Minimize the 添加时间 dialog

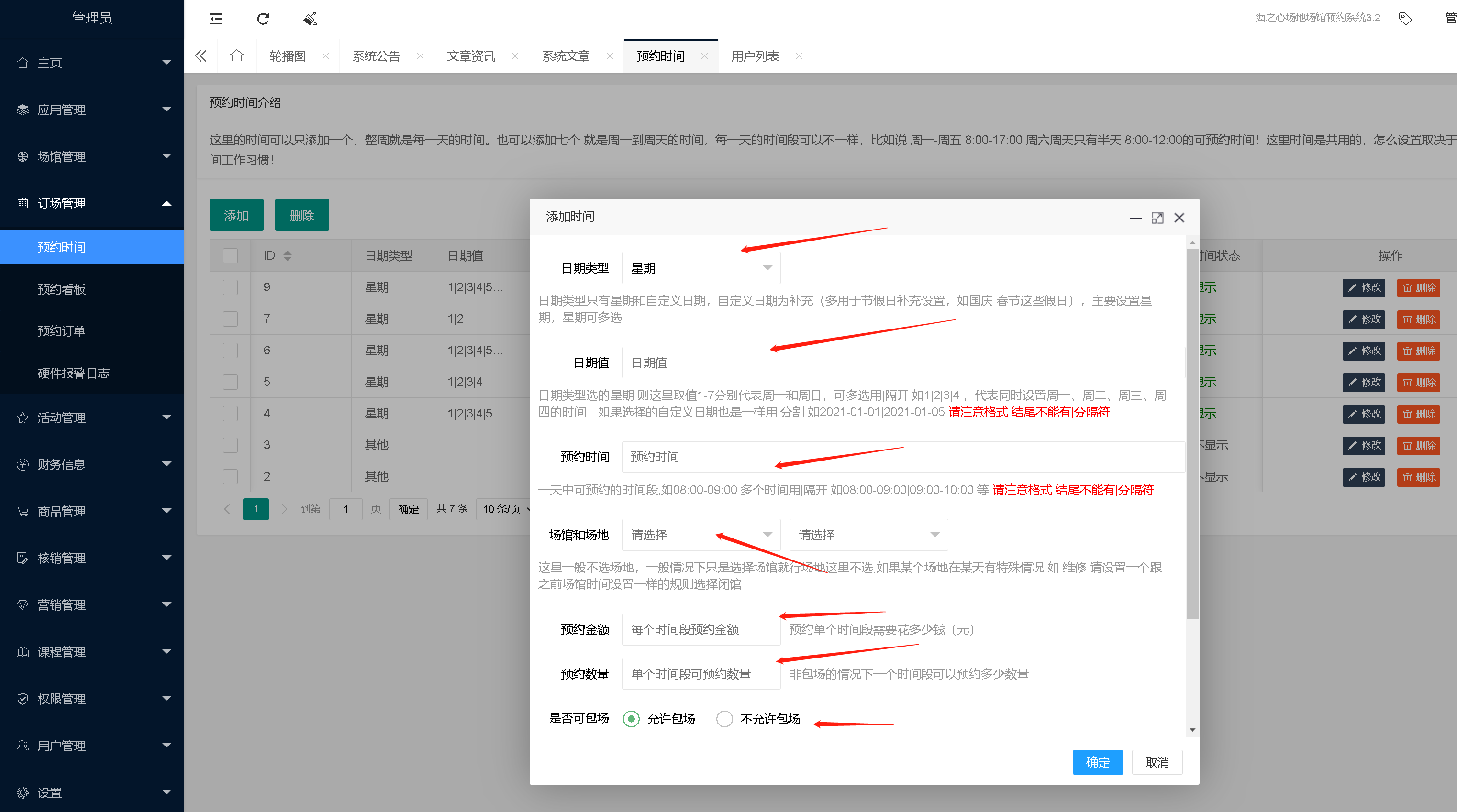point(1135,218)
